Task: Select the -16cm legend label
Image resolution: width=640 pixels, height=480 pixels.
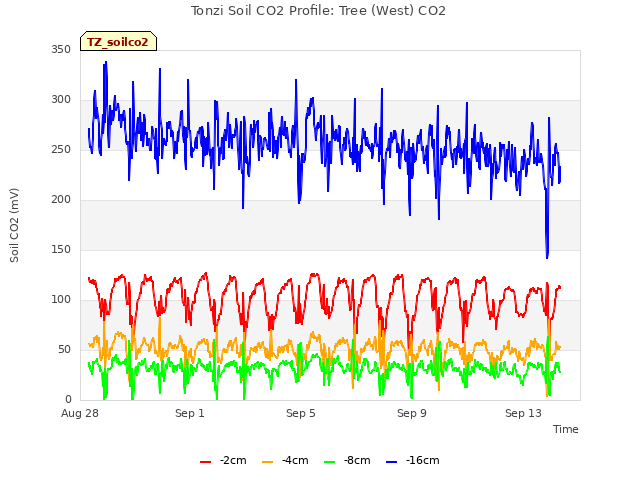Action: pos(422,460)
